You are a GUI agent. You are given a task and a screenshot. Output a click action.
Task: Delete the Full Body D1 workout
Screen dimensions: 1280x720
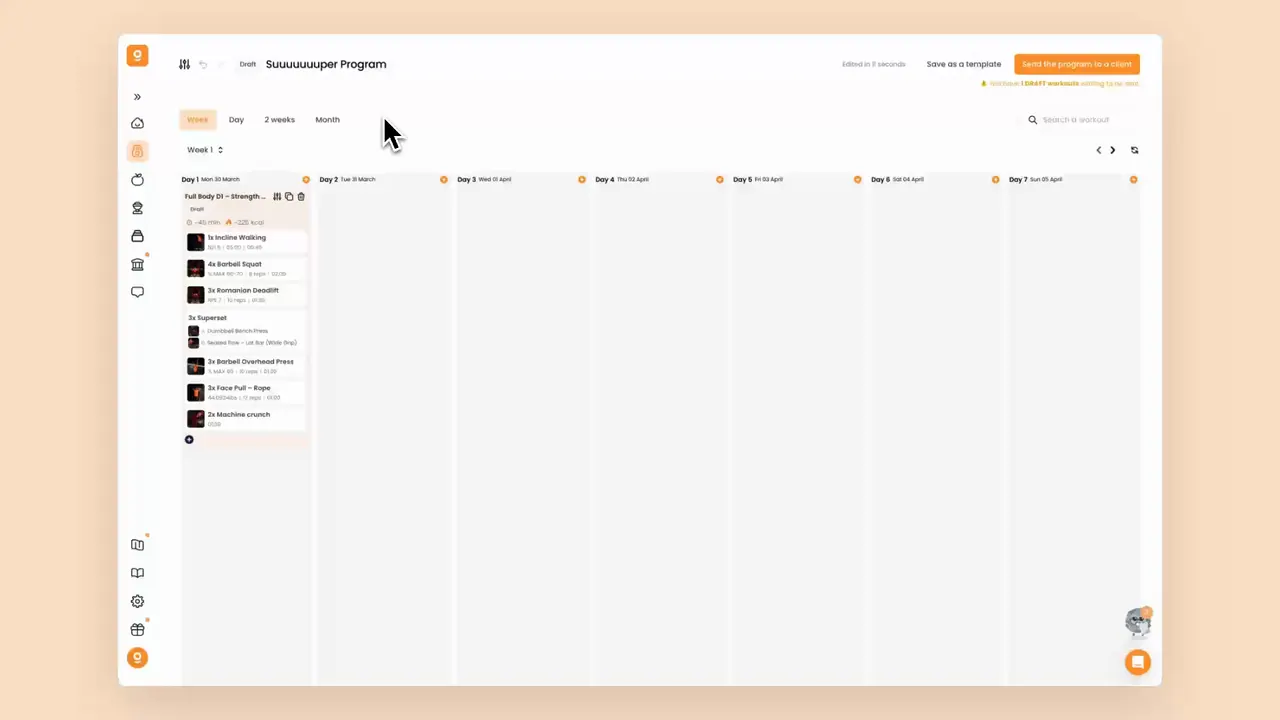[301, 197]
